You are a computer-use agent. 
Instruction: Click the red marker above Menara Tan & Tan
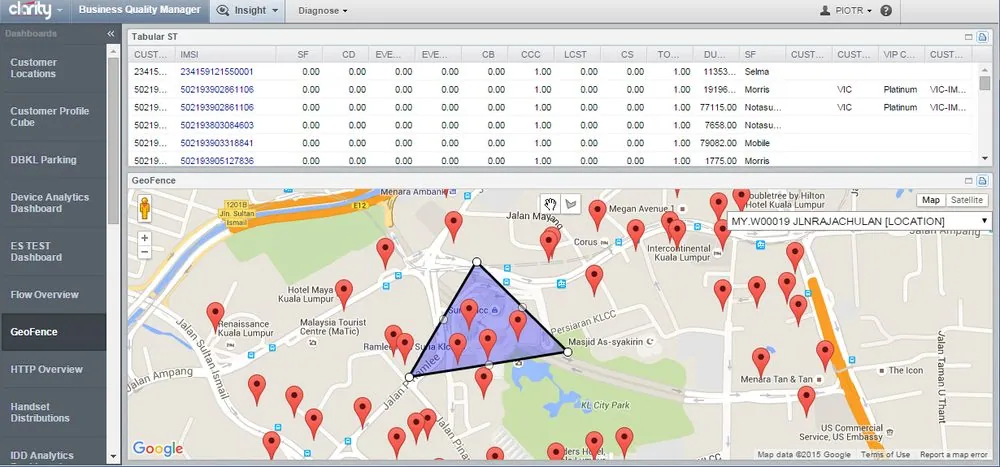(760, 362)
